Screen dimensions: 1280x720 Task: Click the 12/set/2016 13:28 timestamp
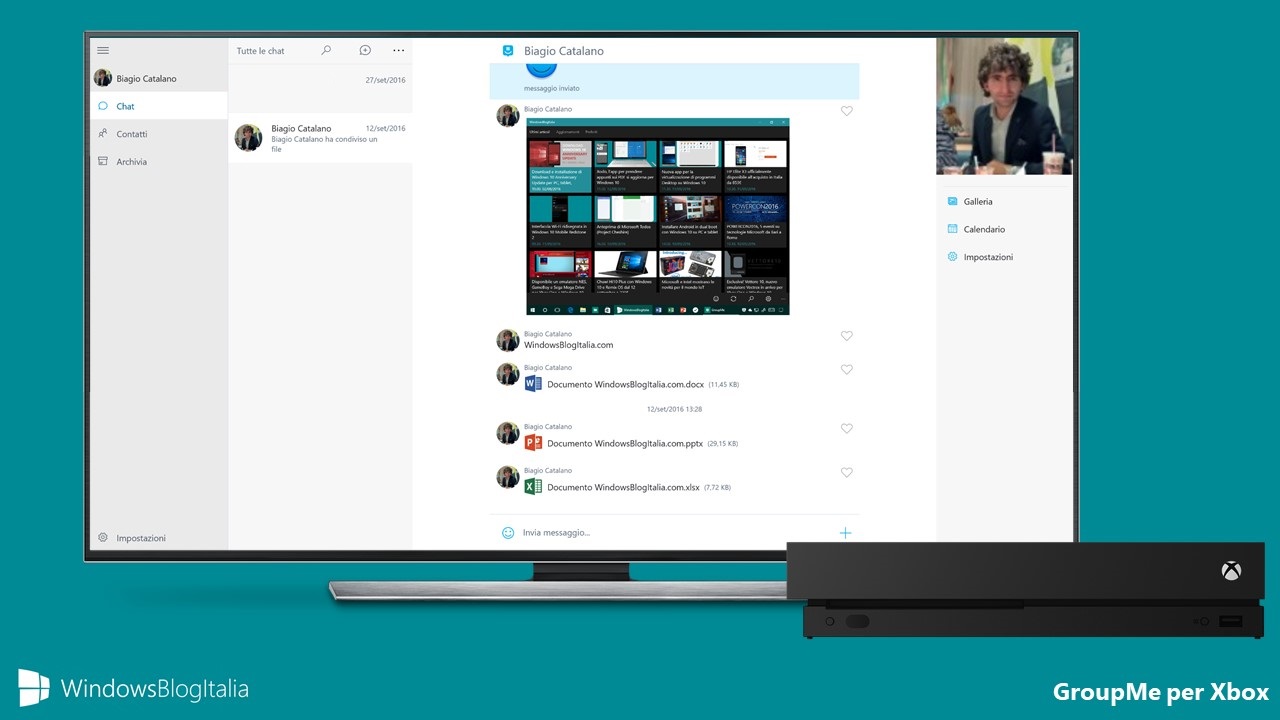click(x=675, y=409)
